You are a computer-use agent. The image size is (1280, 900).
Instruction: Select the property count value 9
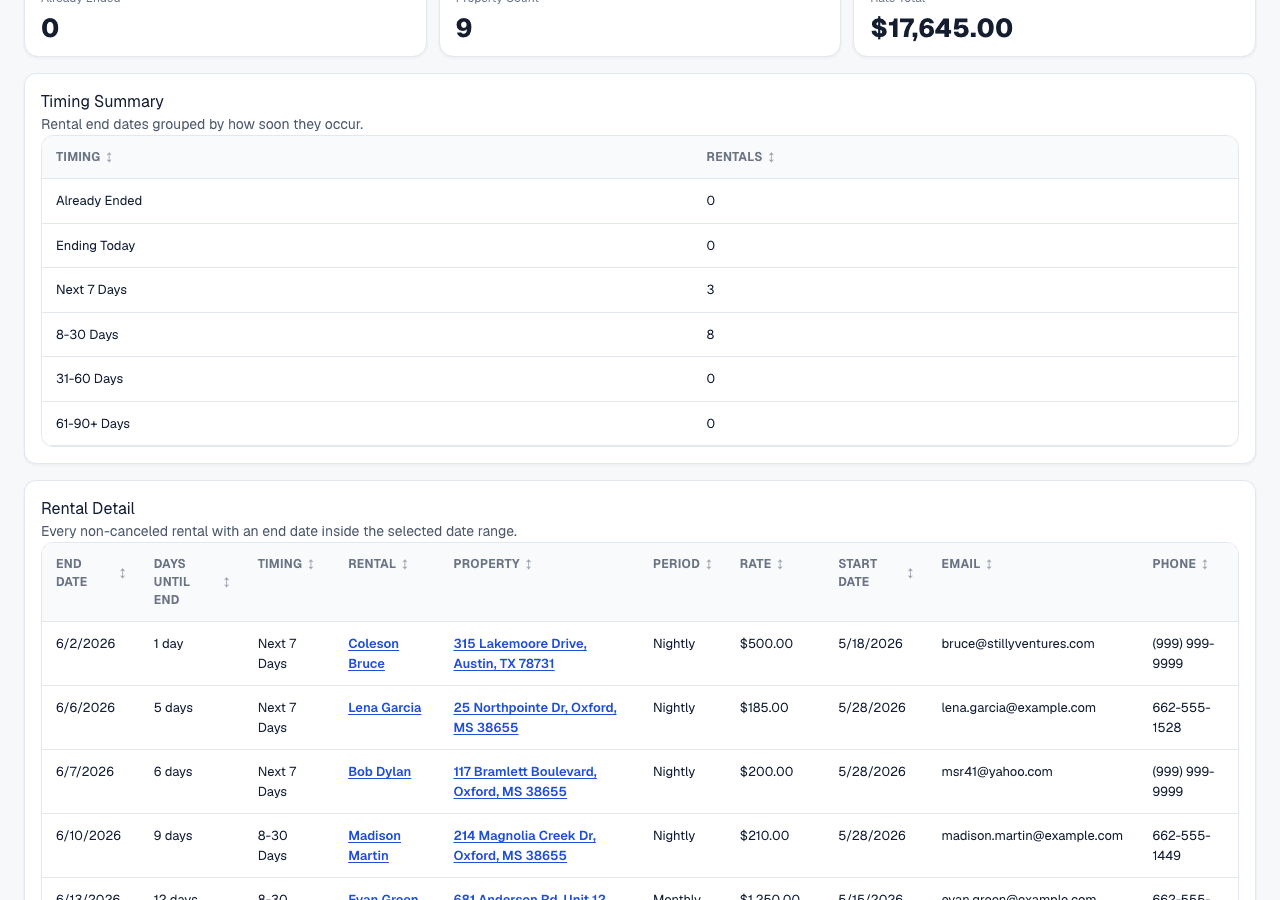click(x=464, y=28)
